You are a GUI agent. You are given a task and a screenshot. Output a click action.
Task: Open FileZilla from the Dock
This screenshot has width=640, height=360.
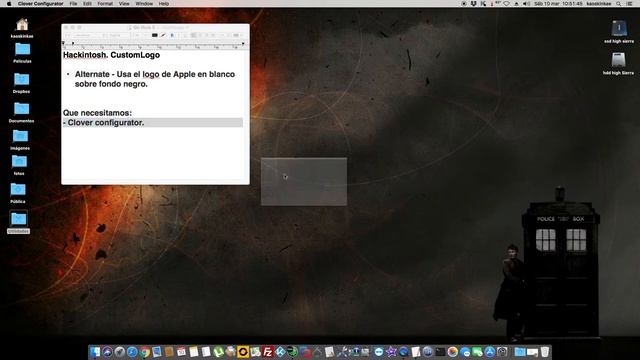[x=268, y=352]
